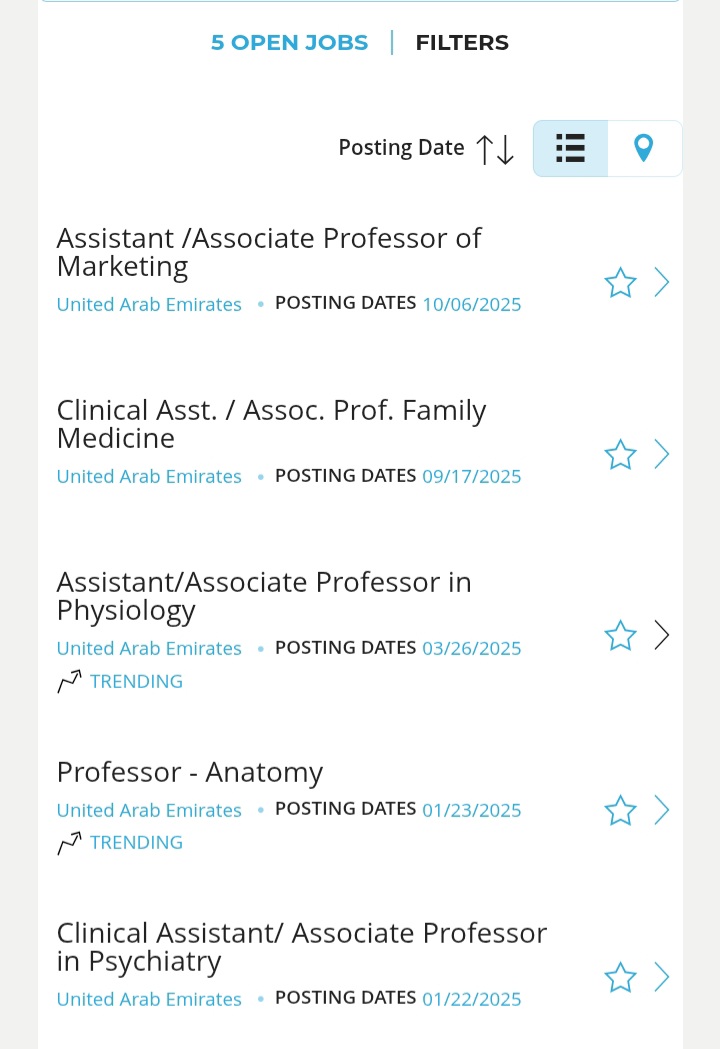Click the TRENDING tag under Physiology job
Image resolution: width=720 pixels, height=1049 pixels.
click(136, 681)
